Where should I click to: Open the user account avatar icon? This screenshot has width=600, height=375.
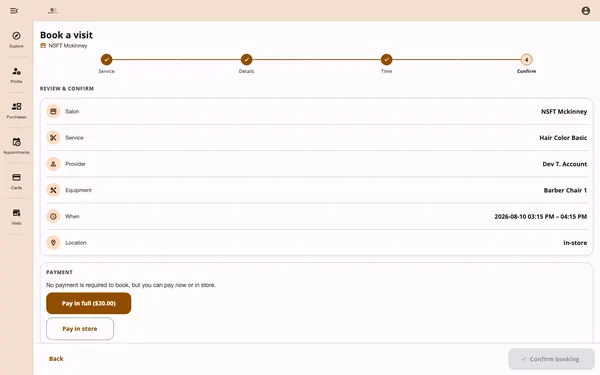[x=585, y=11]
